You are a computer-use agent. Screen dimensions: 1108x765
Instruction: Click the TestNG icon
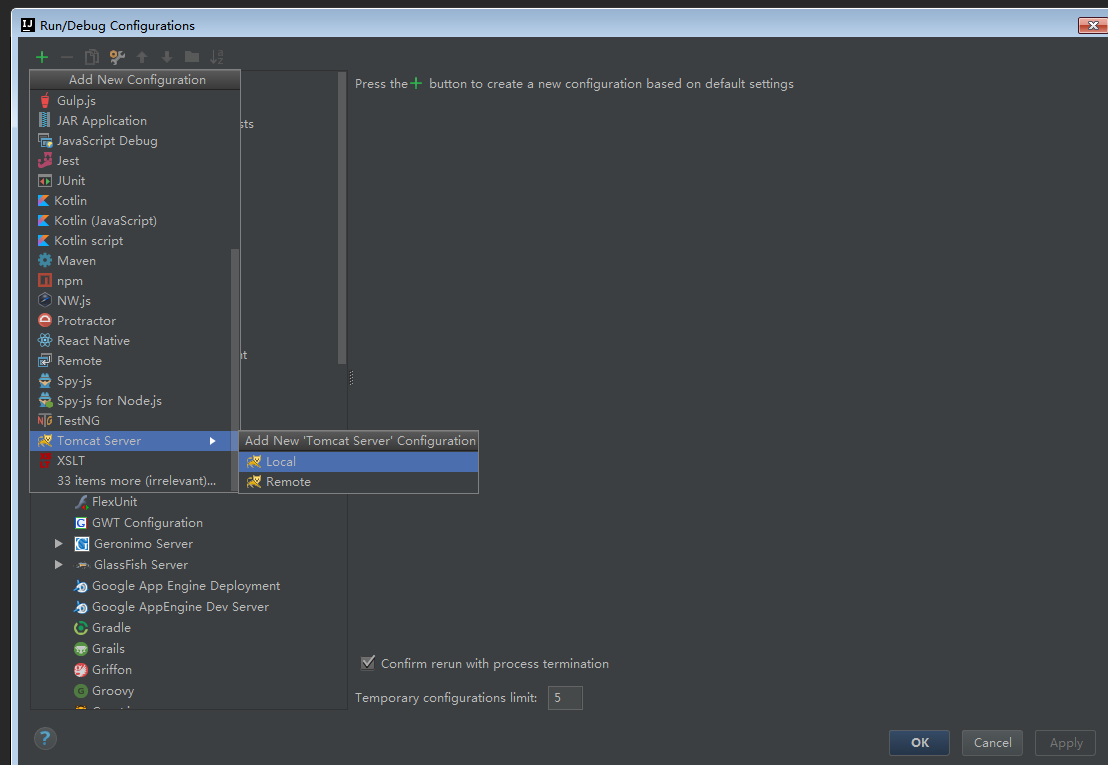pyautogui.click(x=45, y=420)
